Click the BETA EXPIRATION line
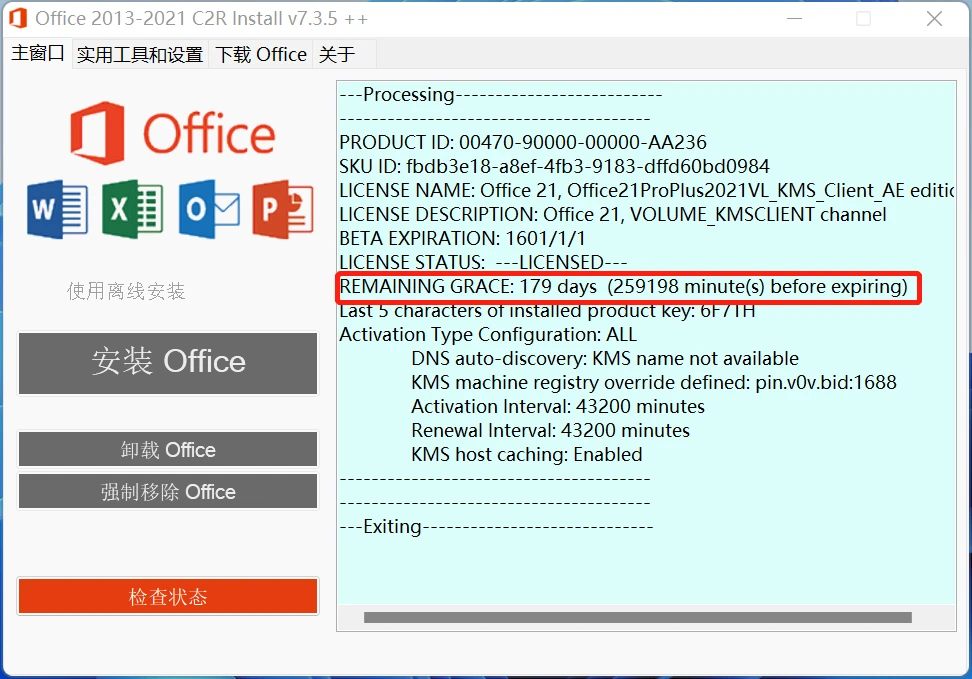972x679 pixels. 462,238
